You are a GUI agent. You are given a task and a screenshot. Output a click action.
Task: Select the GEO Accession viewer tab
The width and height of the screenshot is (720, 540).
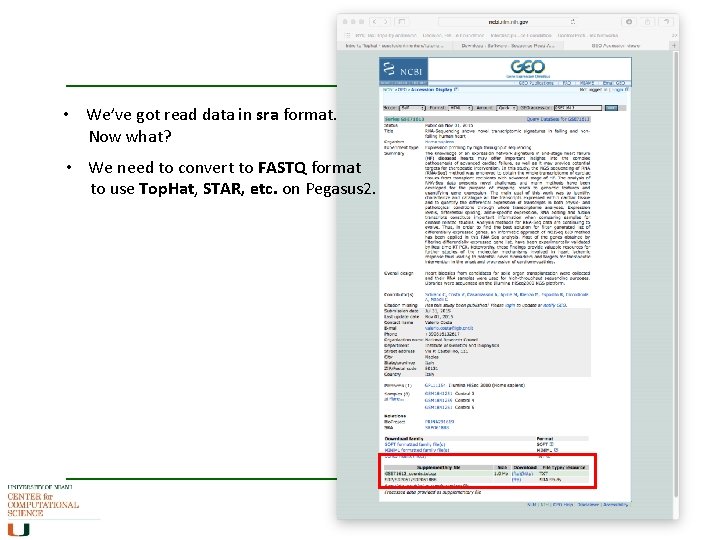[615, 46]
